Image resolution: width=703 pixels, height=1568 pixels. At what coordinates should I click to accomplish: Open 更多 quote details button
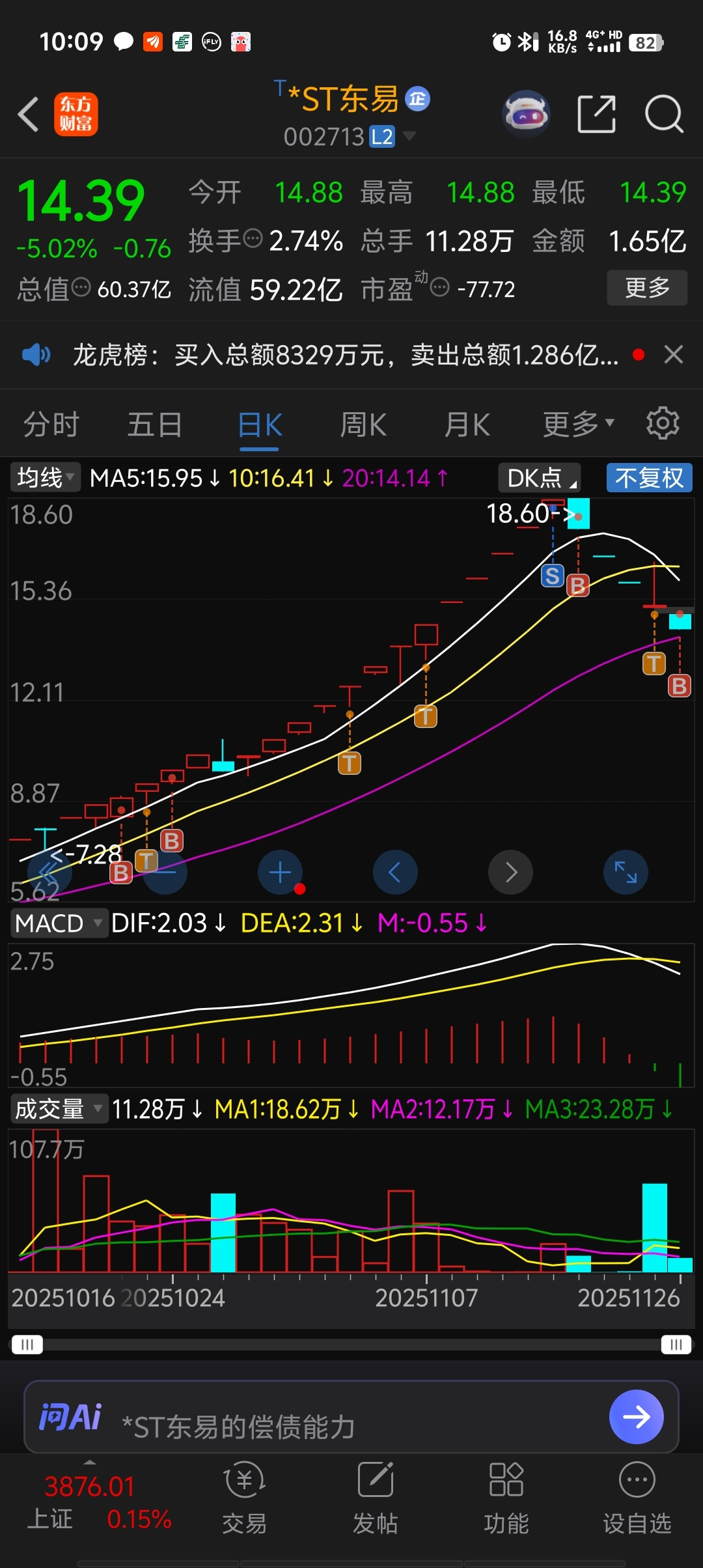click(647, 287)
